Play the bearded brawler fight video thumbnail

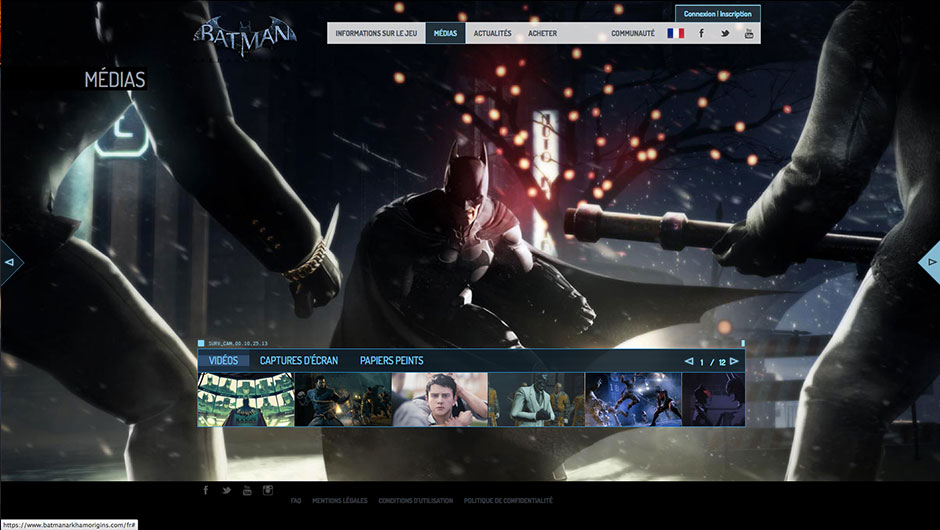[x=344, y=399]
